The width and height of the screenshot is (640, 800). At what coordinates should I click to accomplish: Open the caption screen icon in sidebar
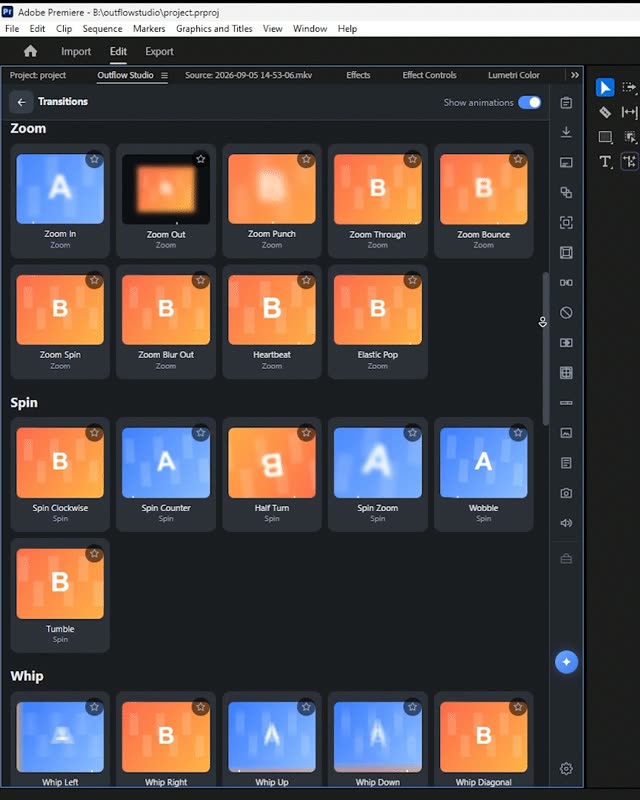566,162
